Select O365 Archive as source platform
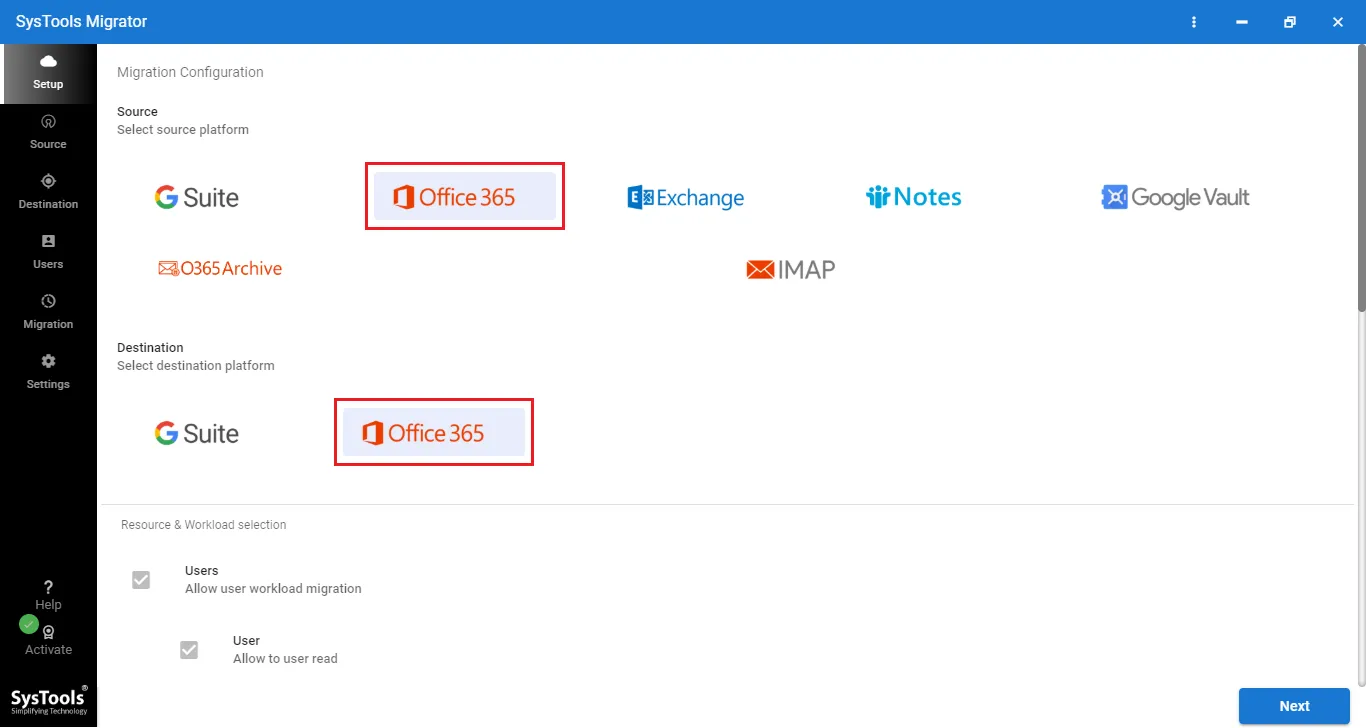This screenshot has height=728, width=1366. coord(220,268)
